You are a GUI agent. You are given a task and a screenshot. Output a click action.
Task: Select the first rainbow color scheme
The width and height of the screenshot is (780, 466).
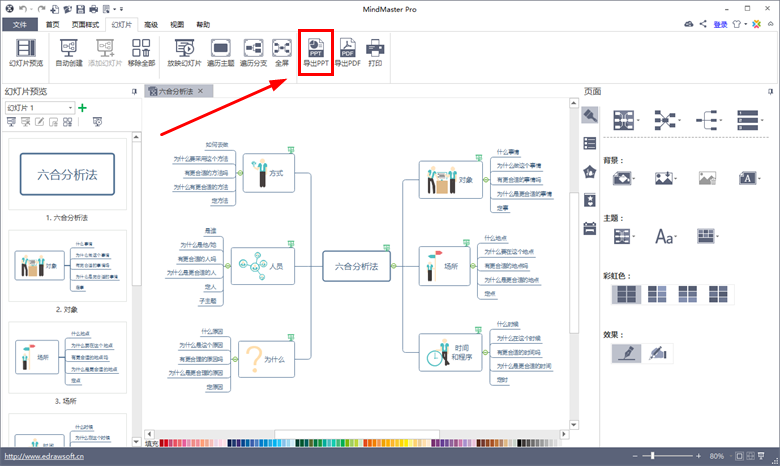click(626, 294)
